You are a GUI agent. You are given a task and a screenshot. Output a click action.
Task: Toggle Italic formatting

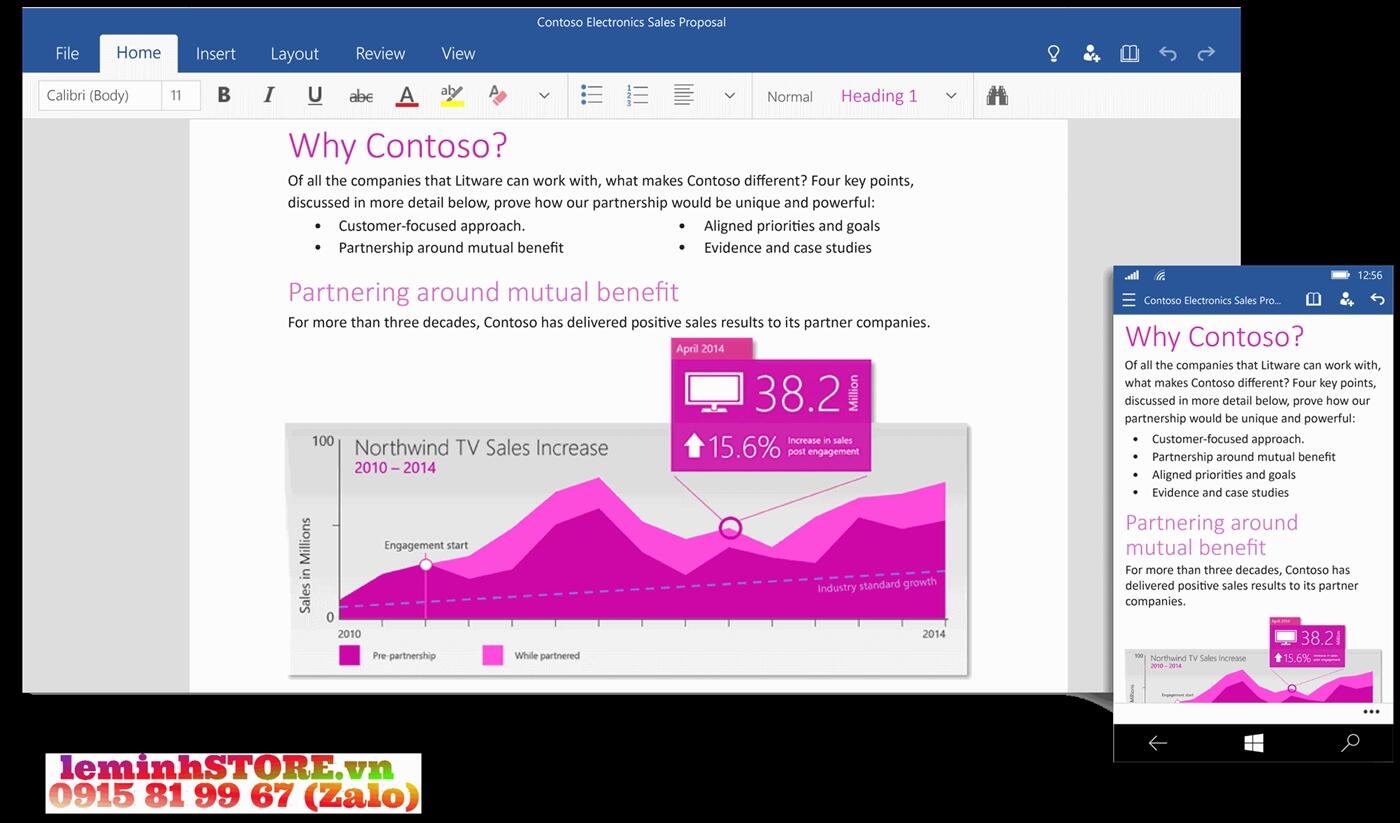coord(268,95)
